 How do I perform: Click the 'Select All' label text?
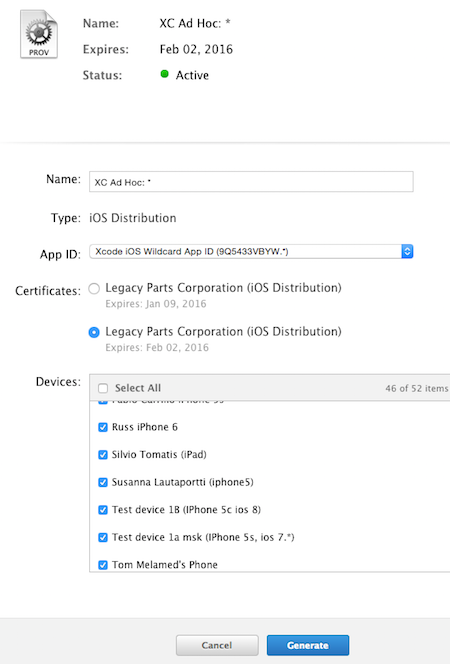138,388
